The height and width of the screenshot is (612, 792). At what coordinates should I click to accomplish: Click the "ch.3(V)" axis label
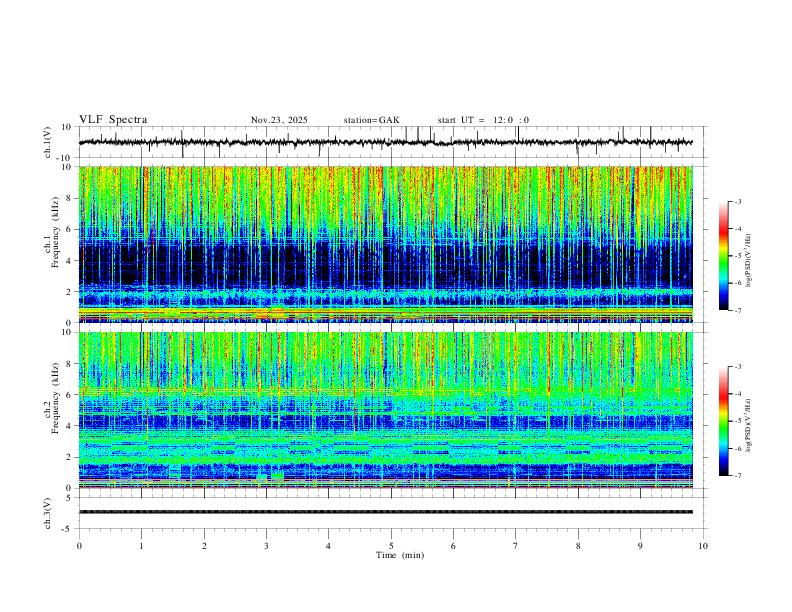pyautogui.click(x=48, y=514)
